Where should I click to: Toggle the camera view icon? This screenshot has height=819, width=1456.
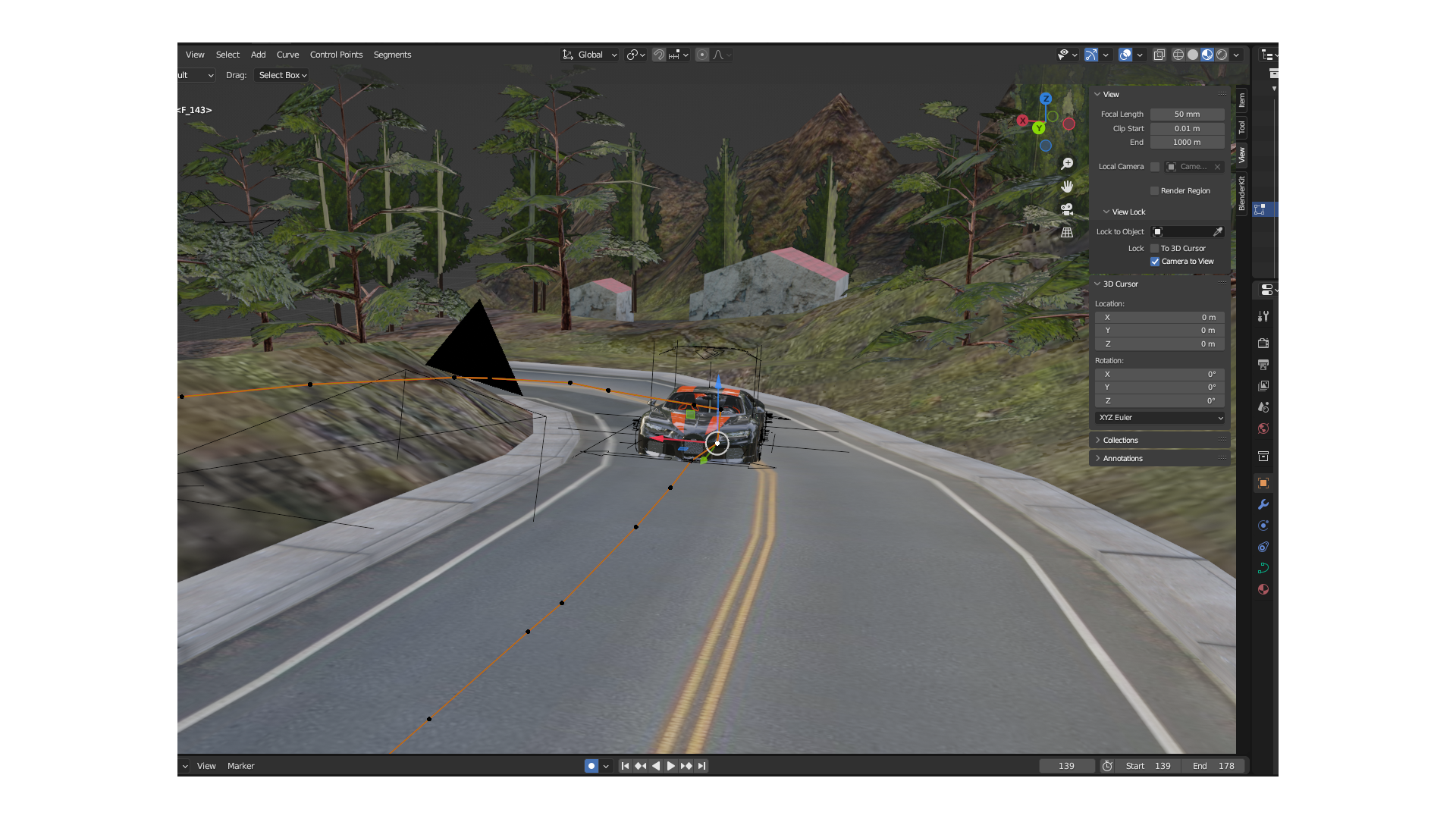point(1067,209)
